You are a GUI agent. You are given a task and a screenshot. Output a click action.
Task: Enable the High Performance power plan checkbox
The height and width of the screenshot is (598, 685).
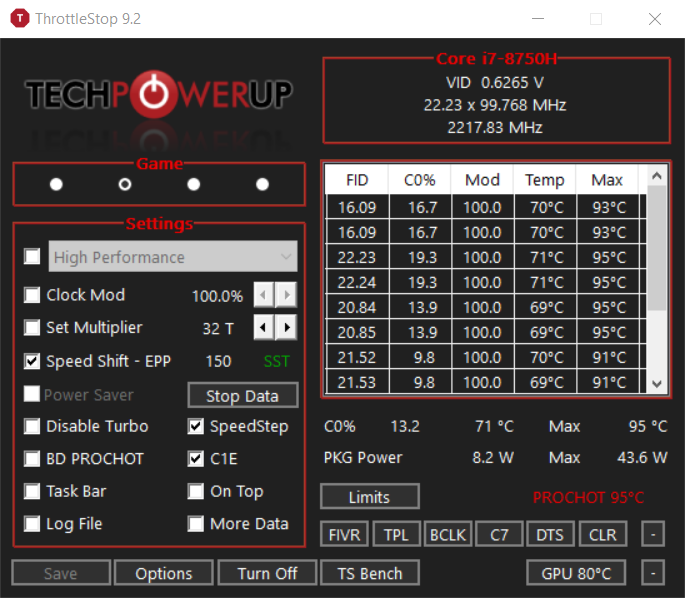(x=32, y=256)
